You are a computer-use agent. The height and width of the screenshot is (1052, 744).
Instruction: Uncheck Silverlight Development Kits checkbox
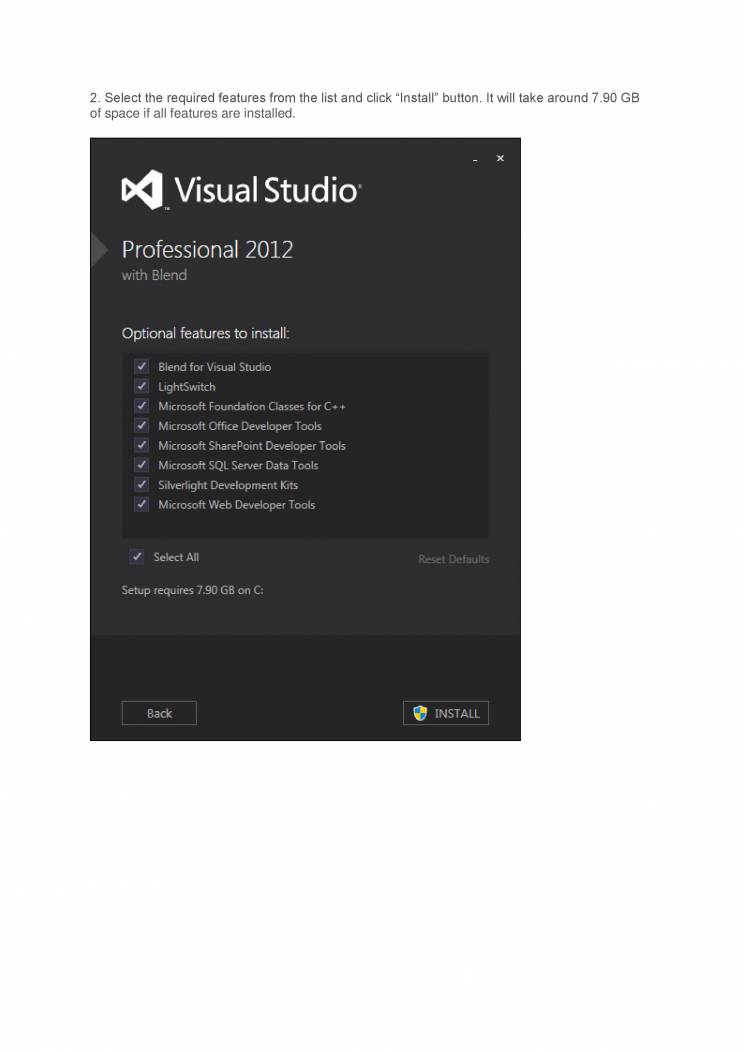142,484
